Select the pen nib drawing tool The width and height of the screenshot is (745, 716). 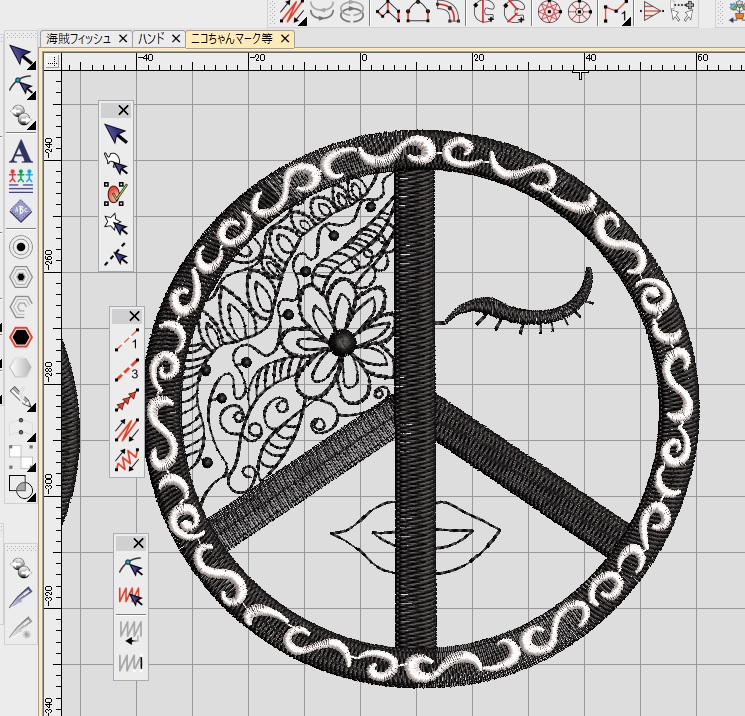[21, 398]
